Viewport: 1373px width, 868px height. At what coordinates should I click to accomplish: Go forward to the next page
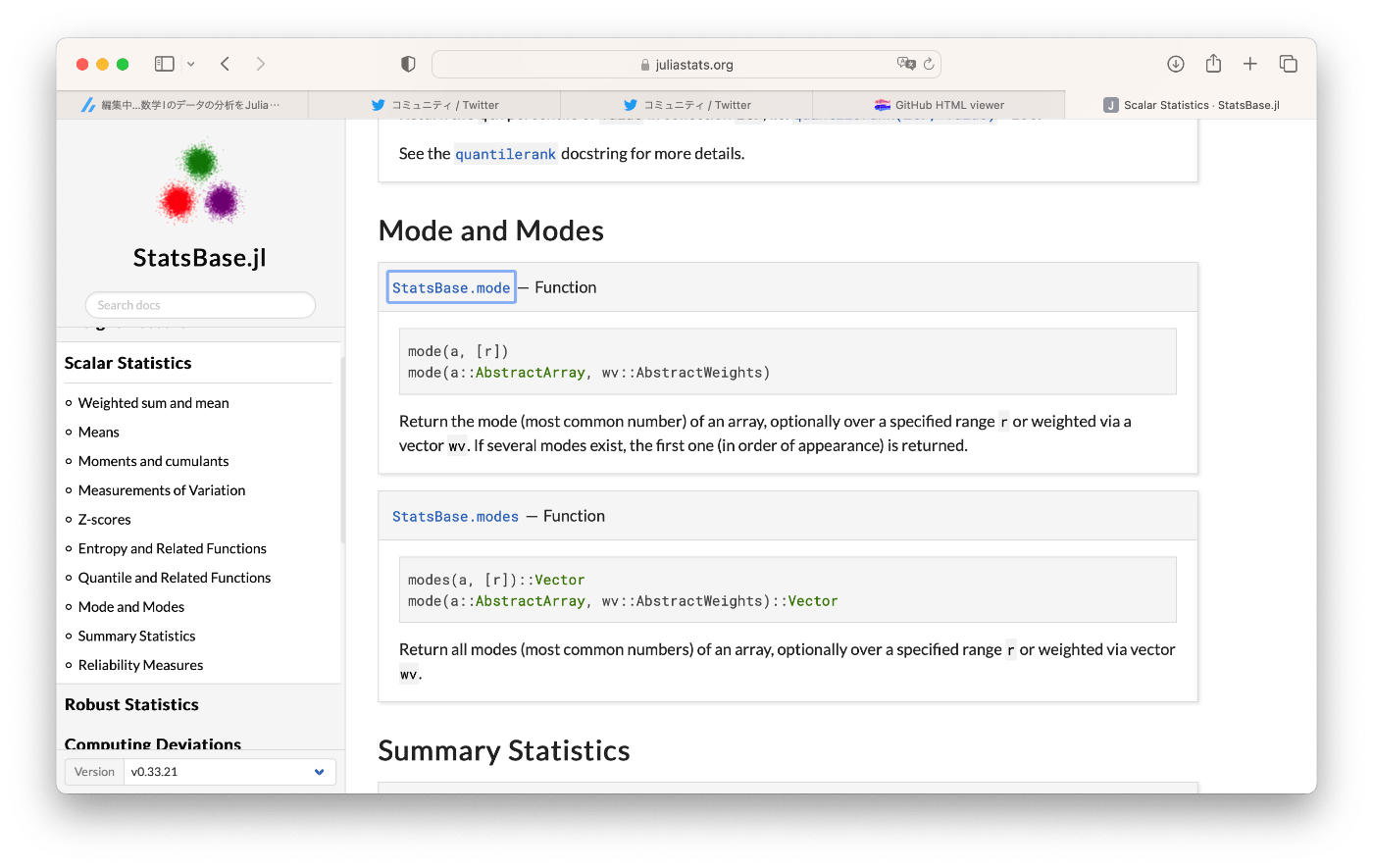260,64
